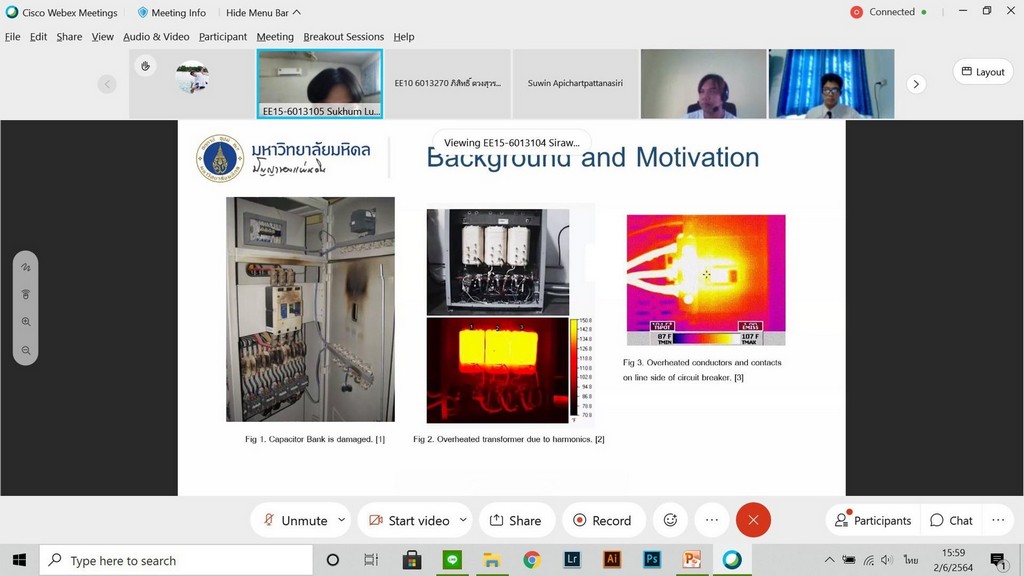The image size is (1024, 576).
Task: Expand video options arrow beside Start video
Action: click(463, 520)
